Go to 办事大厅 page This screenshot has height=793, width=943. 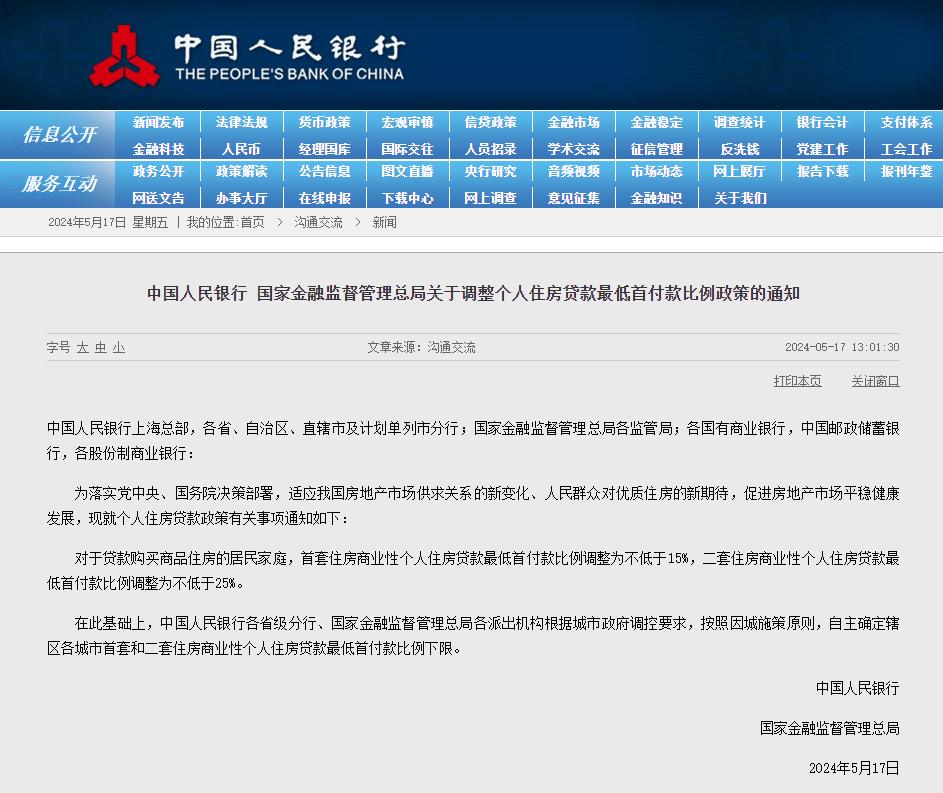coord(241,198)
